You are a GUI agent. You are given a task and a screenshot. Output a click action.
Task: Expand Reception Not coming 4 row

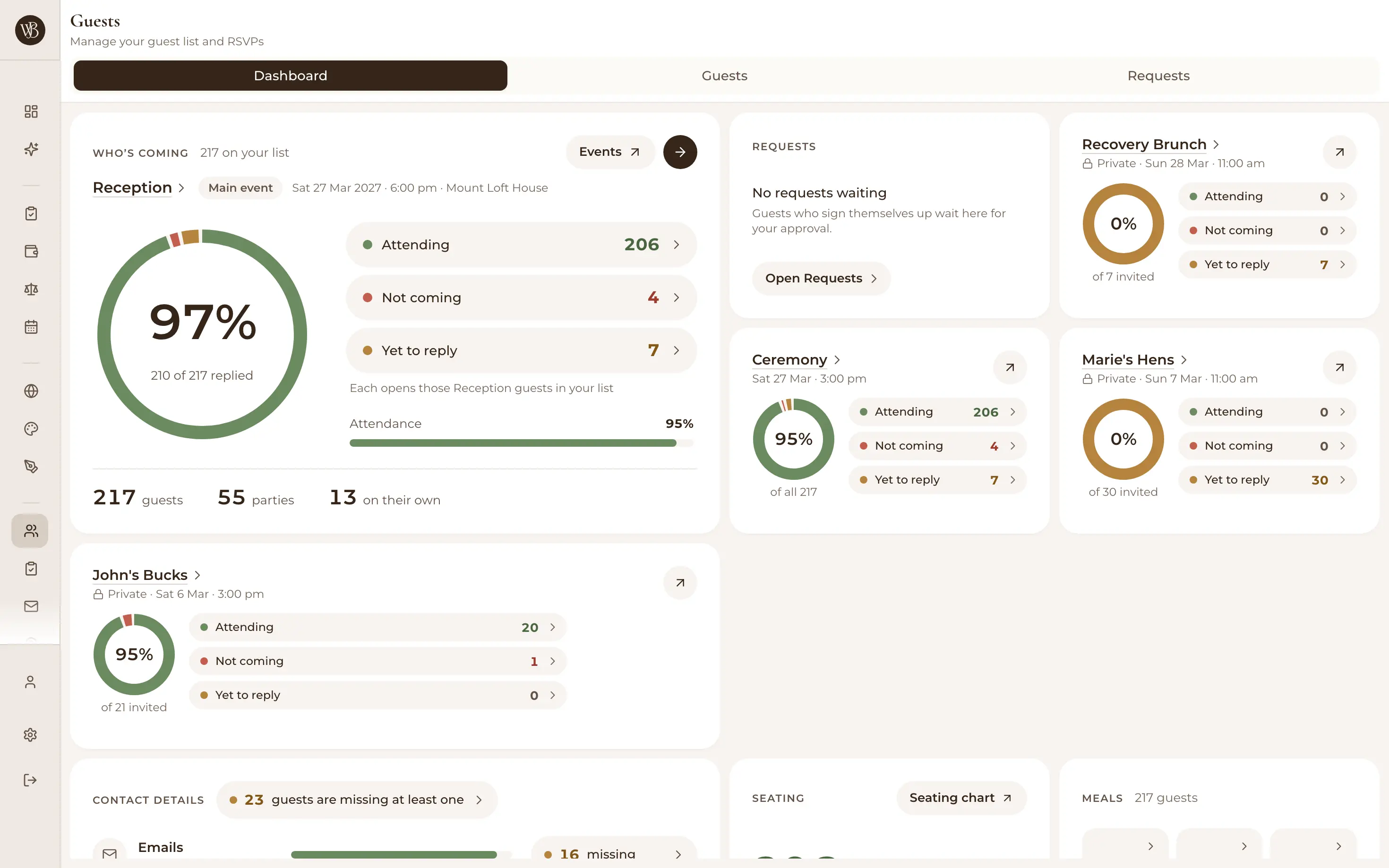[x=522, y=298]
